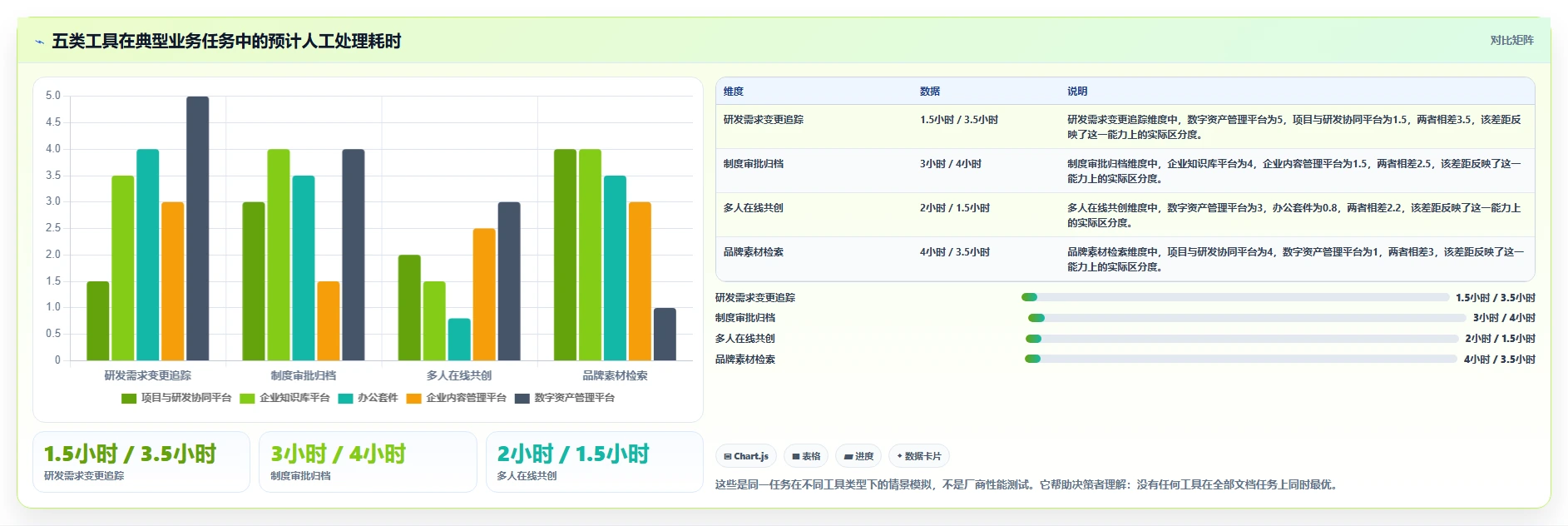Image resolution: width=1568 pixels, height=526 pixels.
Task: Toggle 企业内容管理平台 legend swatch
Action: point(413,398)
